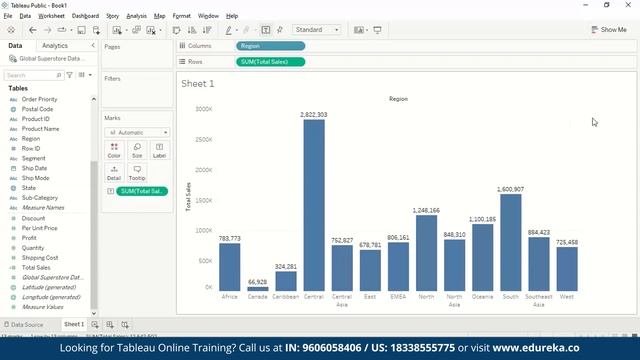Click the Label card in Marks

pyautogui.click(x=159, y=150)
